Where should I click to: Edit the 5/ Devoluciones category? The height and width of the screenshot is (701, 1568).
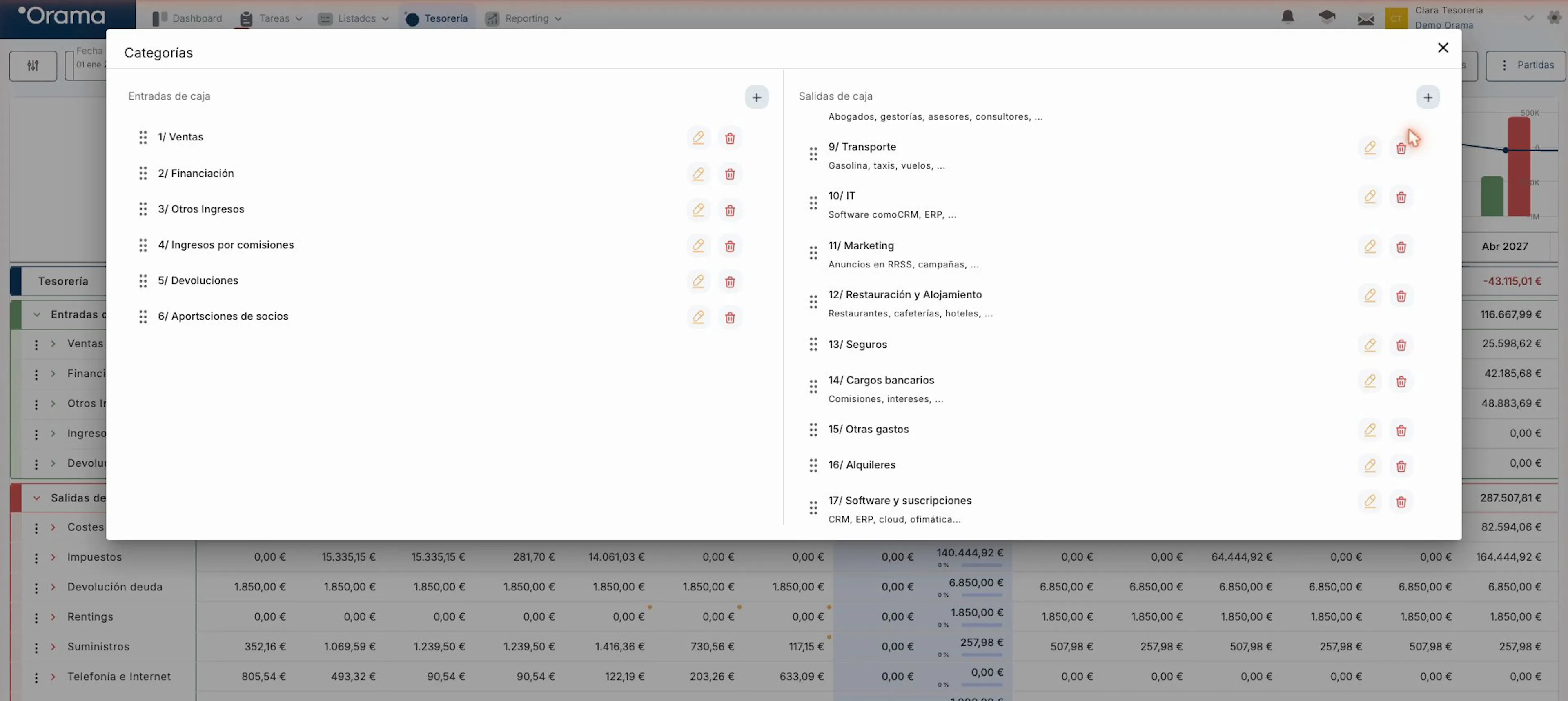pos(698,281)
